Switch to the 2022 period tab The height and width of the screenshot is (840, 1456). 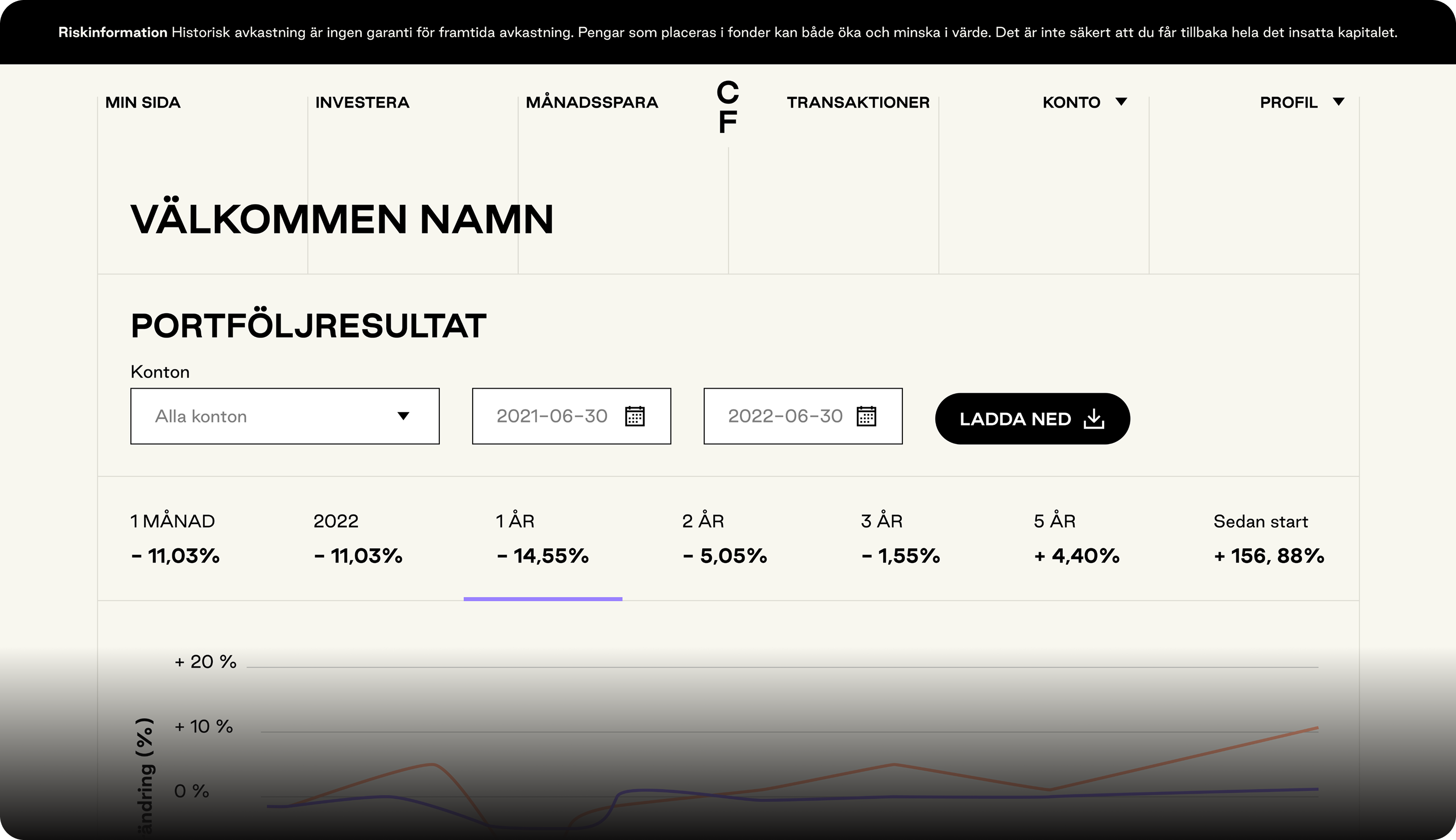[358, 538]
